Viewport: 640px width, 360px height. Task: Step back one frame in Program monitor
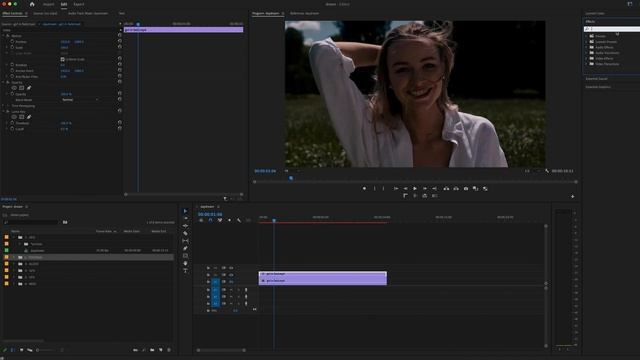pos(405,189)
